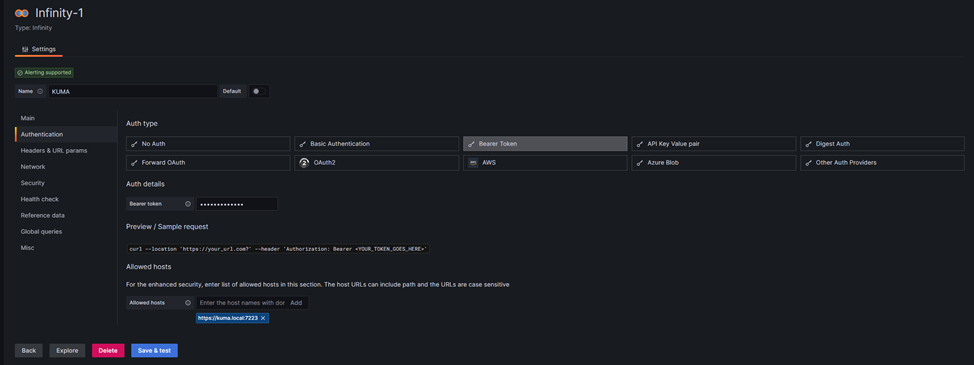Select Other Auth Providers option
This screenshot has height=365, width=974.
pos(882,163)
